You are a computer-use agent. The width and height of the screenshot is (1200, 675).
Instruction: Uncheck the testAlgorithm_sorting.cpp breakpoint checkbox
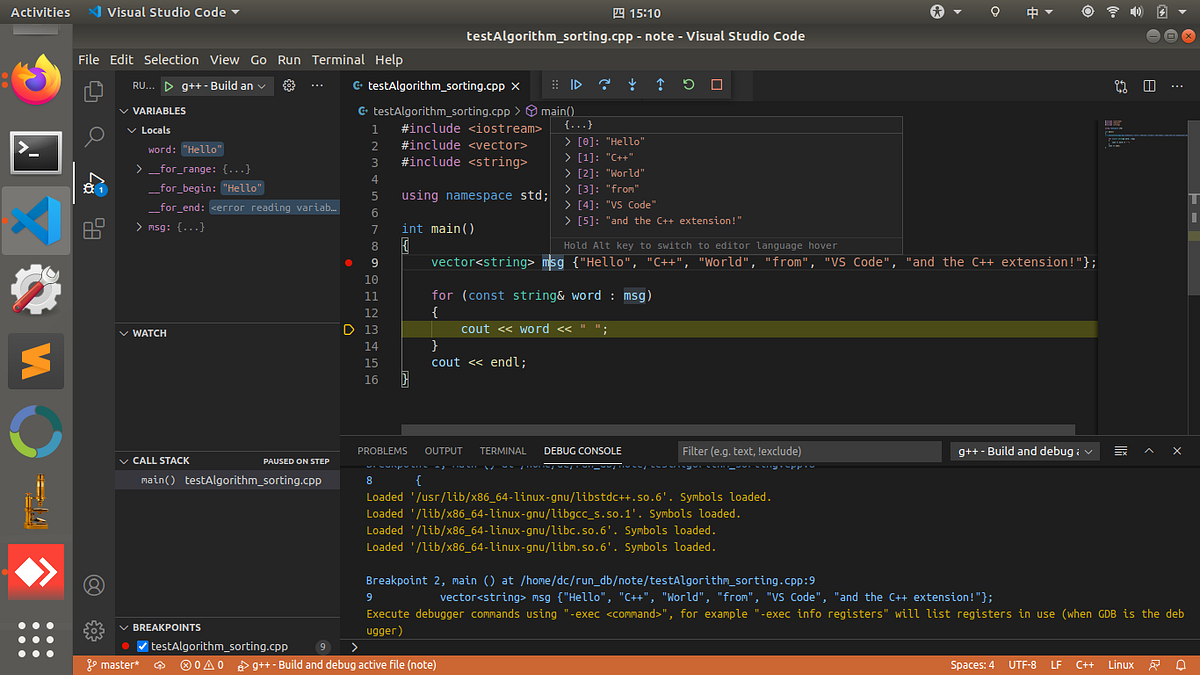tap(142, 647)
